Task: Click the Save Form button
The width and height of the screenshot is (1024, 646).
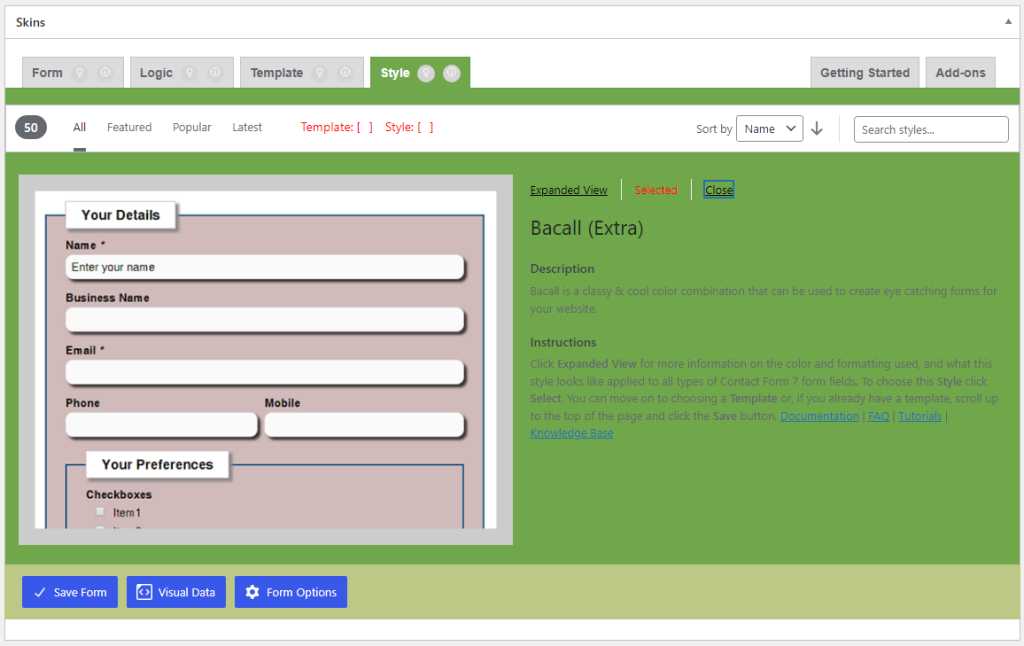Action: tap(70, 592)
